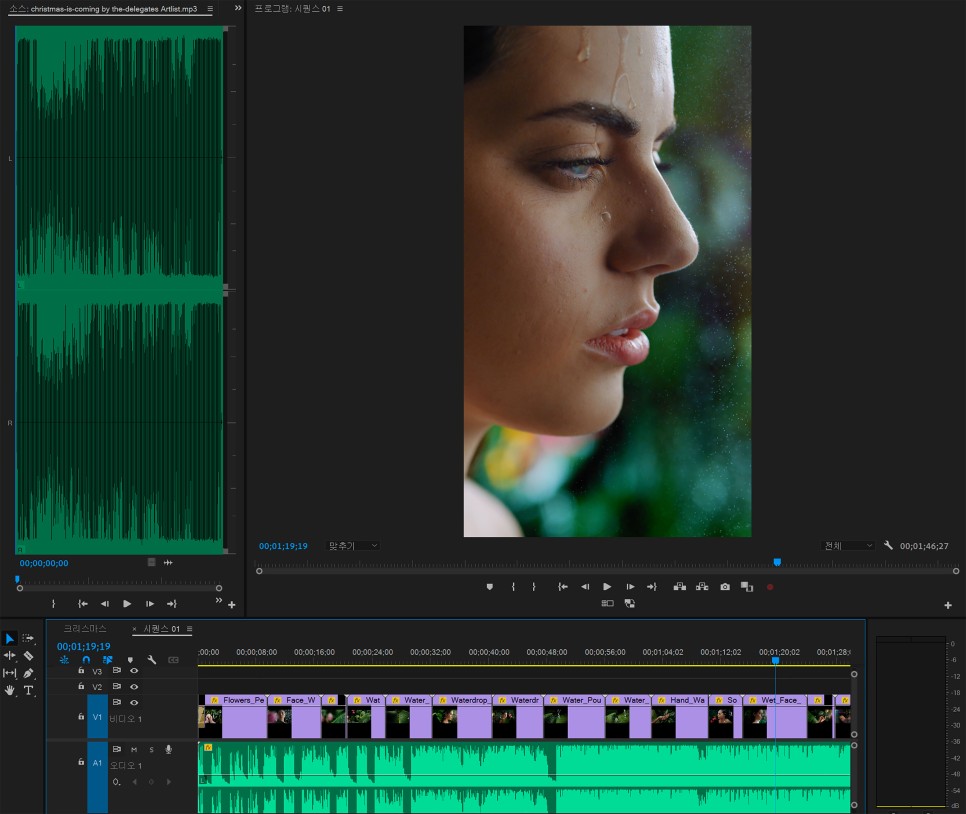Screen dimensions: 966x814
Task: Solo A1 track with S button
Action: coord(152,749)
